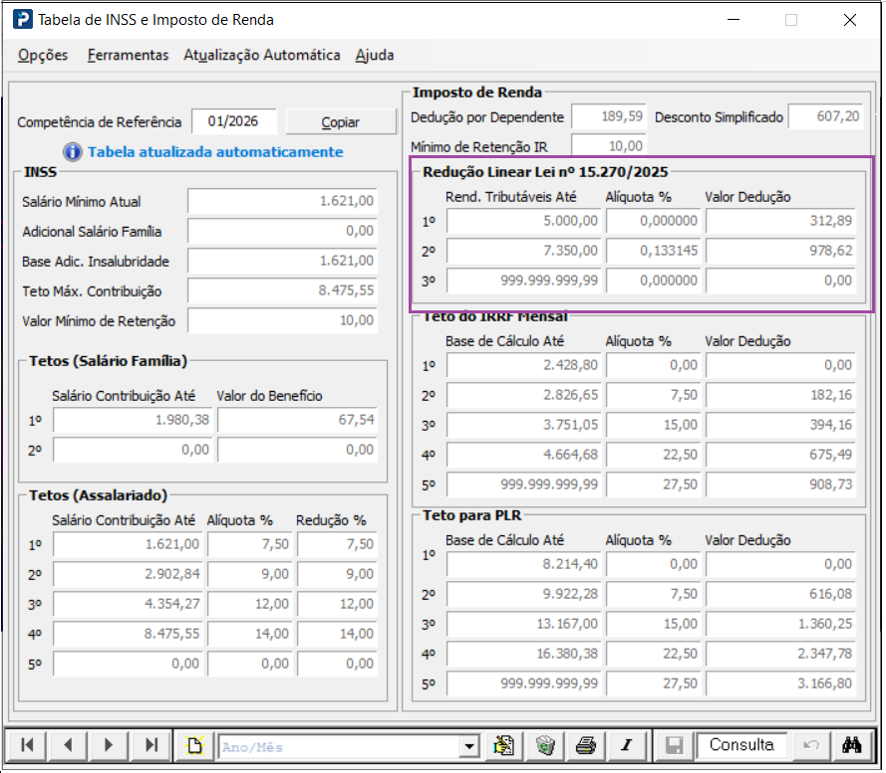Screen dimensions: 886x773
Task: Click the Consulta mode box in toolbar
Action: tap(742, 745)
